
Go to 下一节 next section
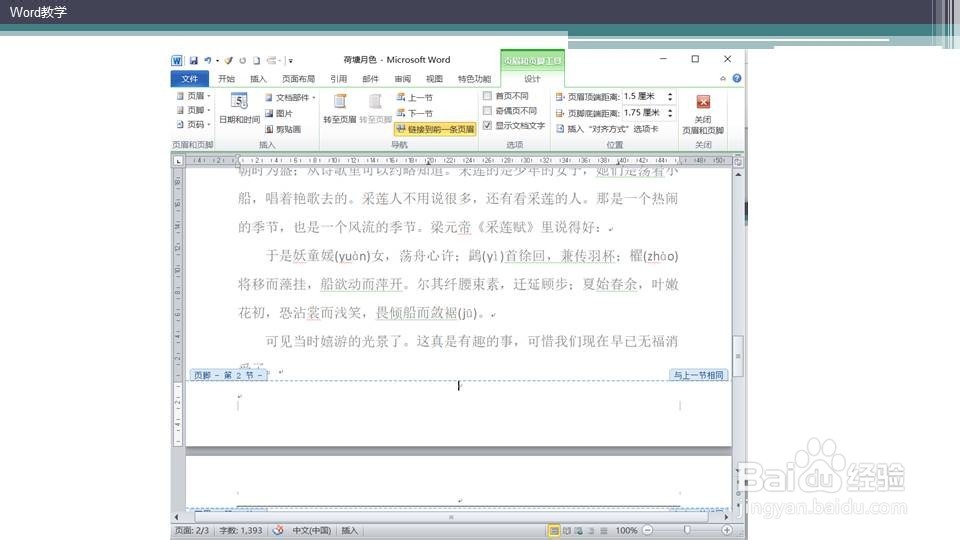pyautogui.click(x=414, y=113)
